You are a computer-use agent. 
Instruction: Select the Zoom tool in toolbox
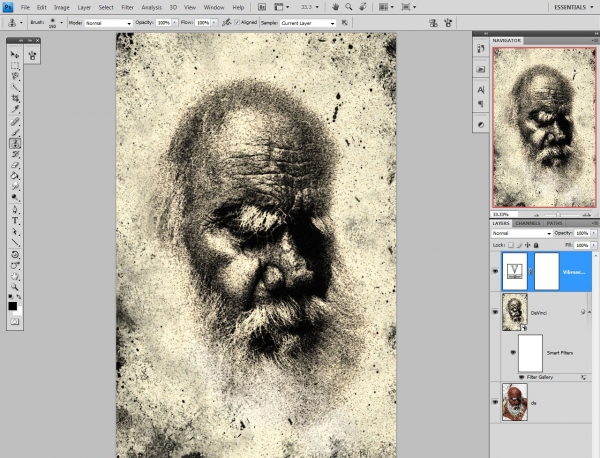[15, 287]
